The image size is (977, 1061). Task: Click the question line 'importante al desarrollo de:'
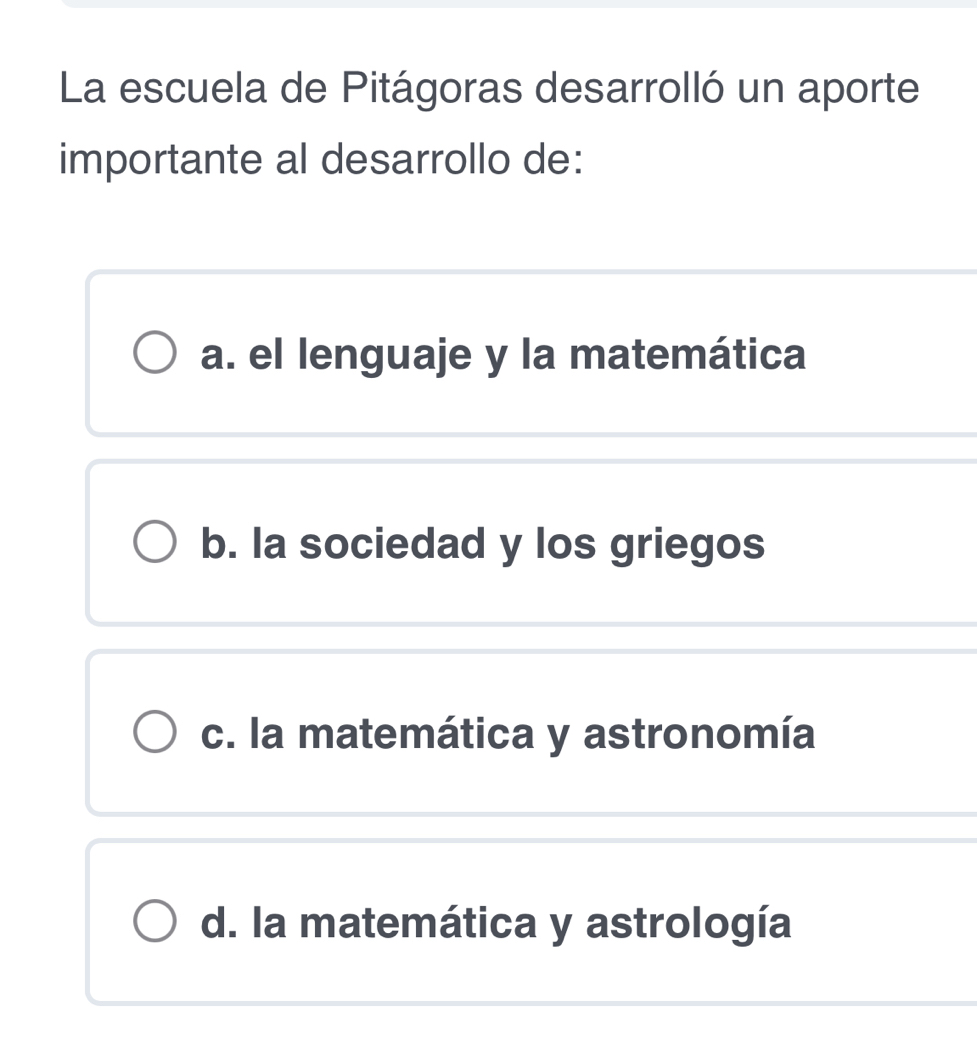click(321, 160)
